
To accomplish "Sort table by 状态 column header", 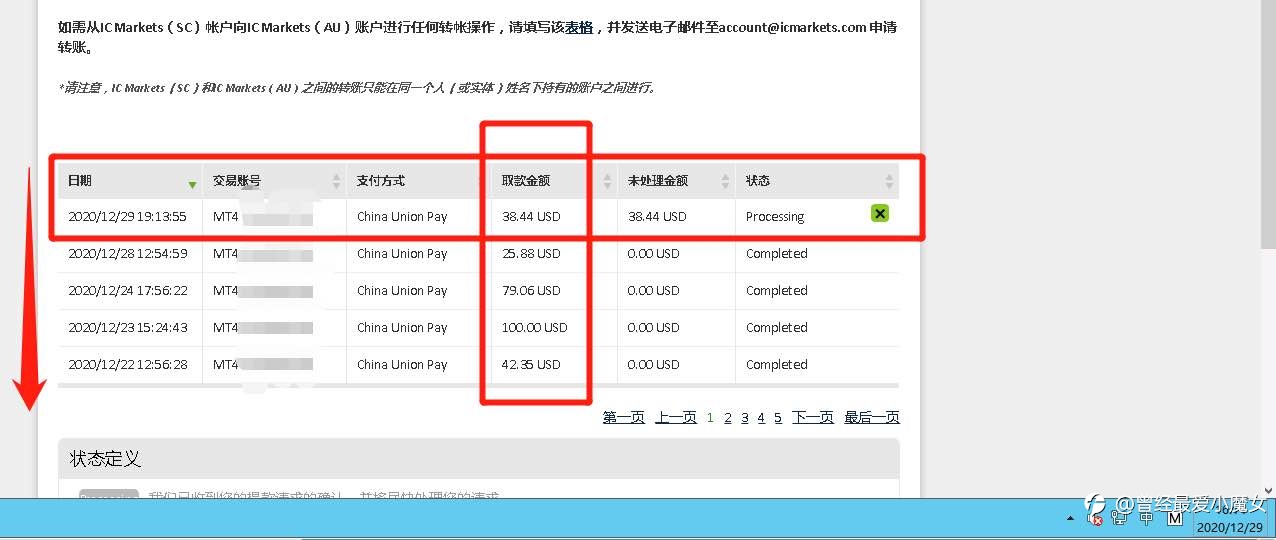I will [817, 181].
